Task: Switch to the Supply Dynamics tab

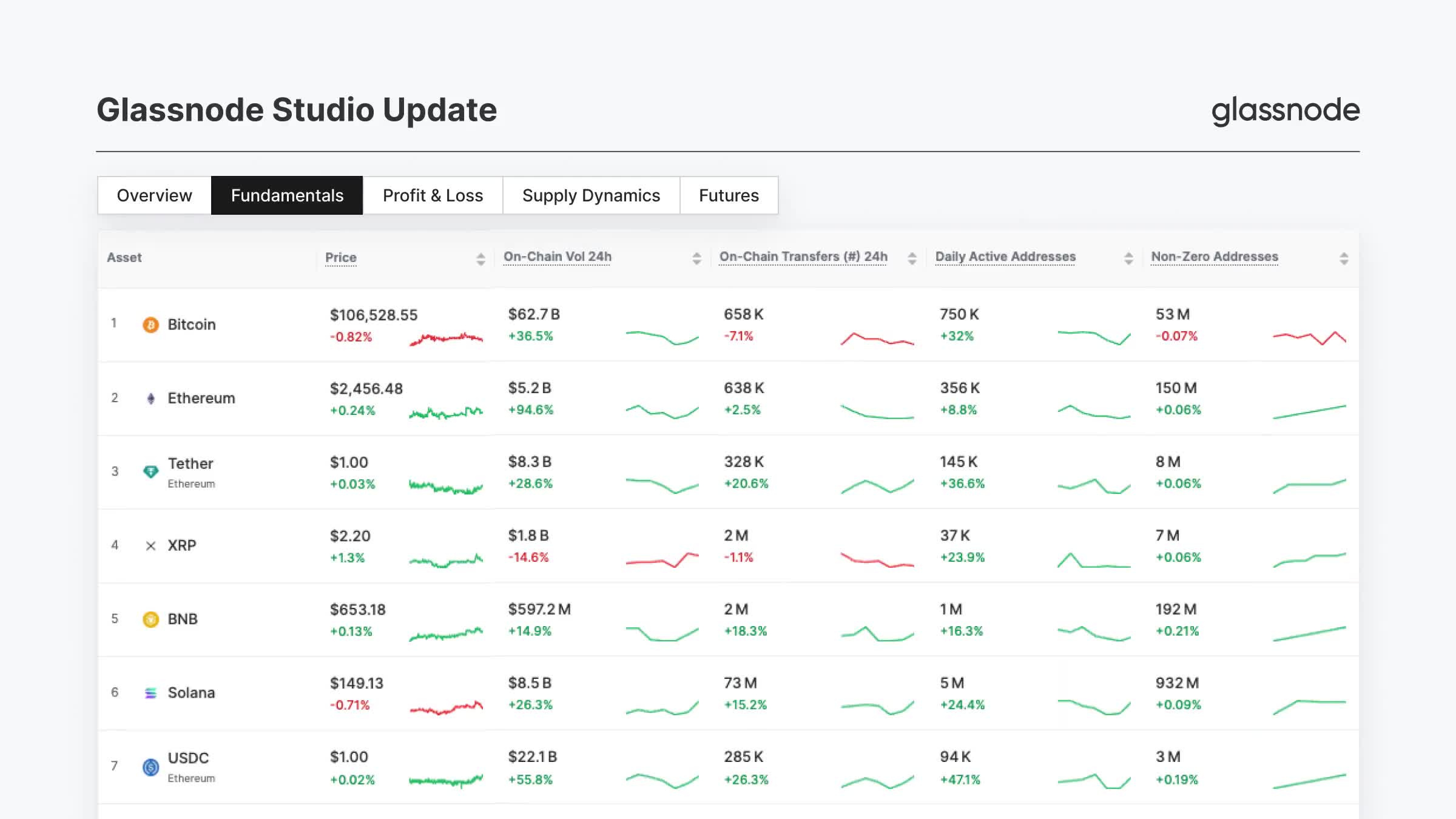Action: click(x=590, y=195)
